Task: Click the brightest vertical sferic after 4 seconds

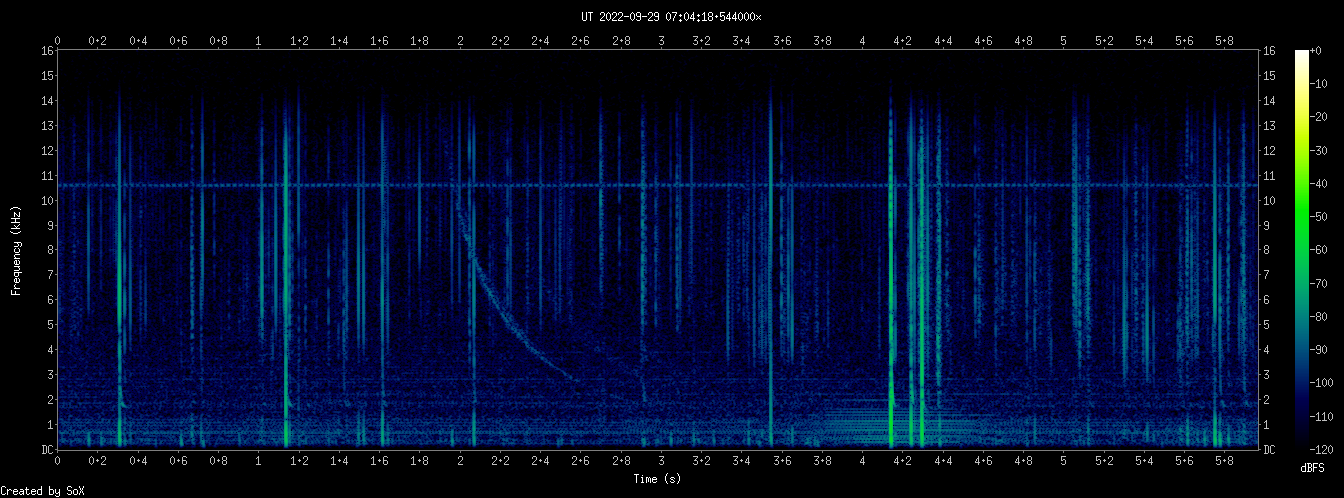Action: click(890, 300)
